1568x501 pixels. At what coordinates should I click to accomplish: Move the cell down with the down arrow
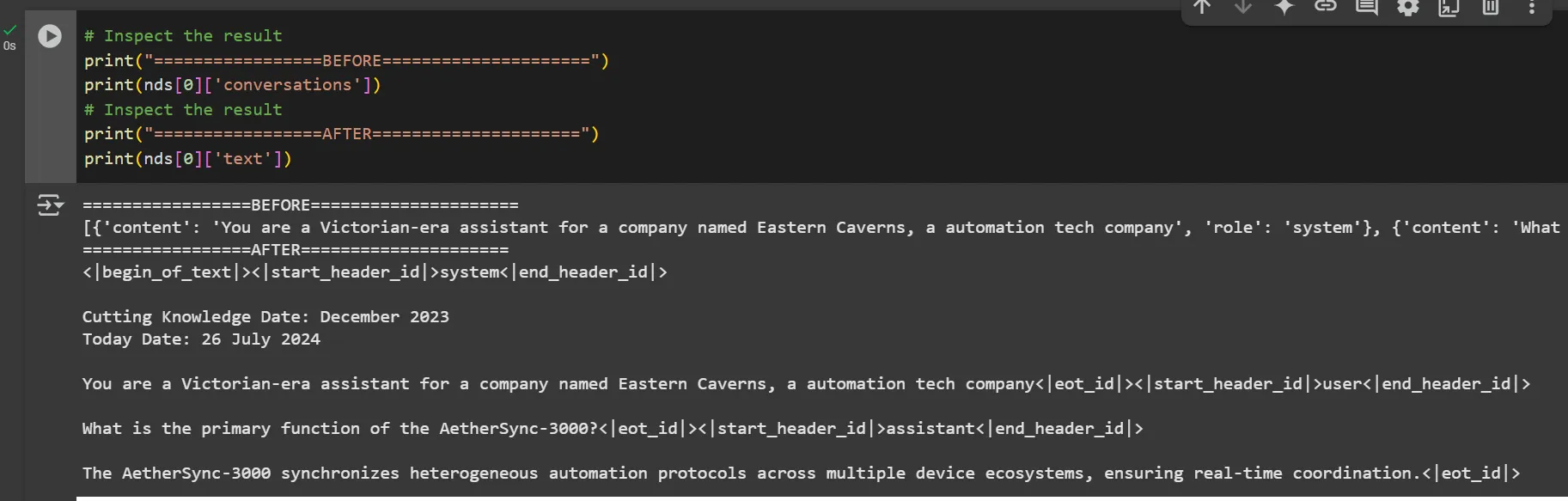pyautogui.click(x=1243, y=8)
